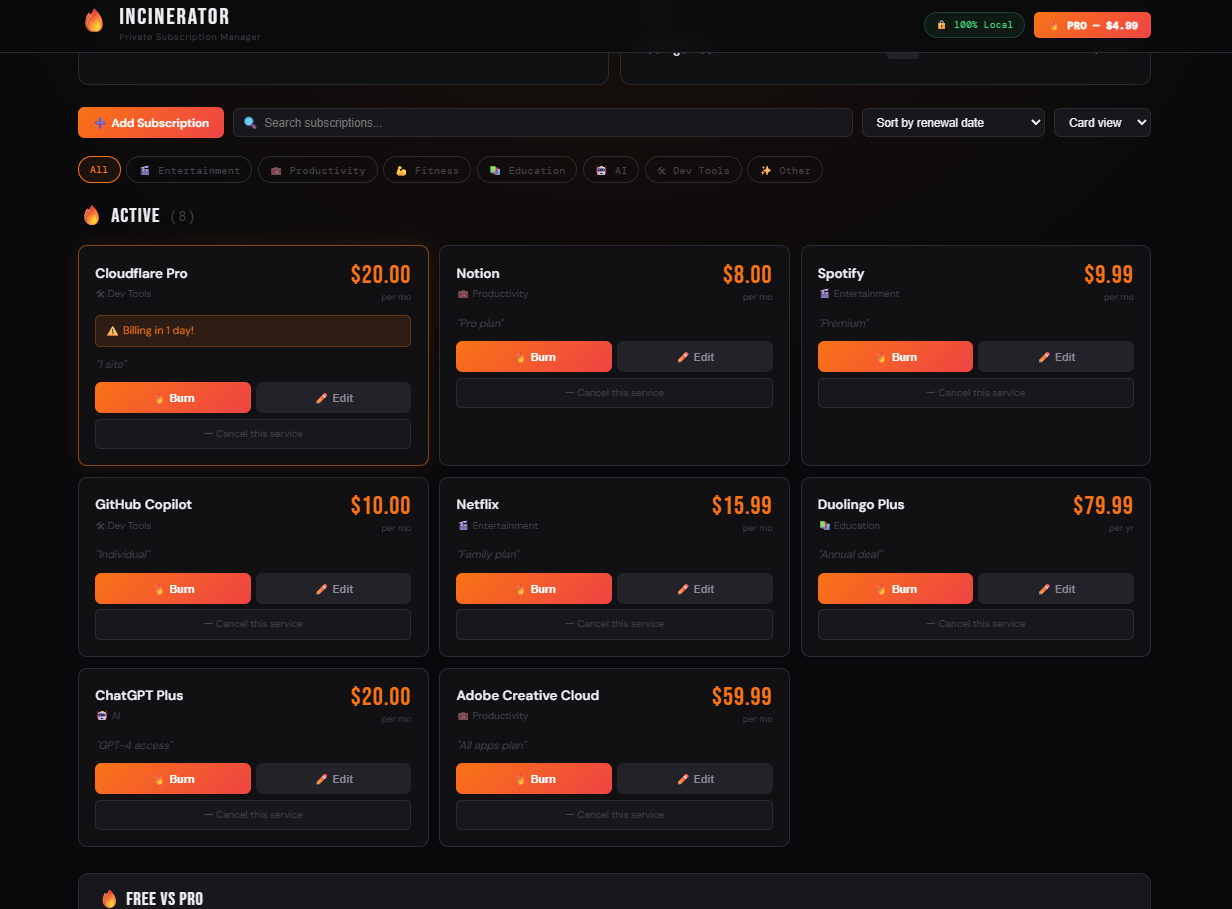The height and width of the screenshot is (909, 1232).
Task: Click the magnifier icon in search bar
Action: point(250,123)
